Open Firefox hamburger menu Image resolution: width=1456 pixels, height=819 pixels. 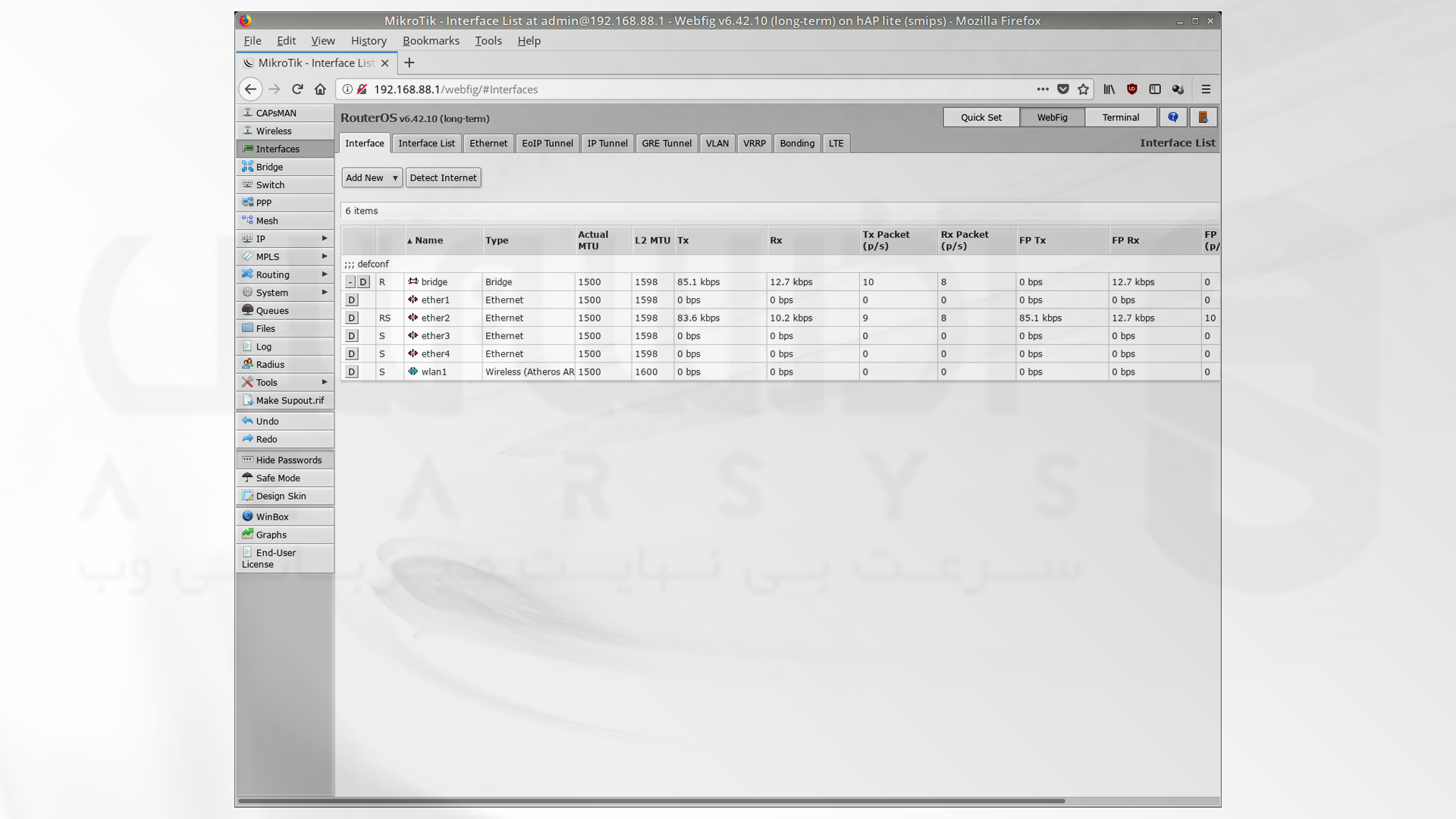click(x=1206, y=89)
